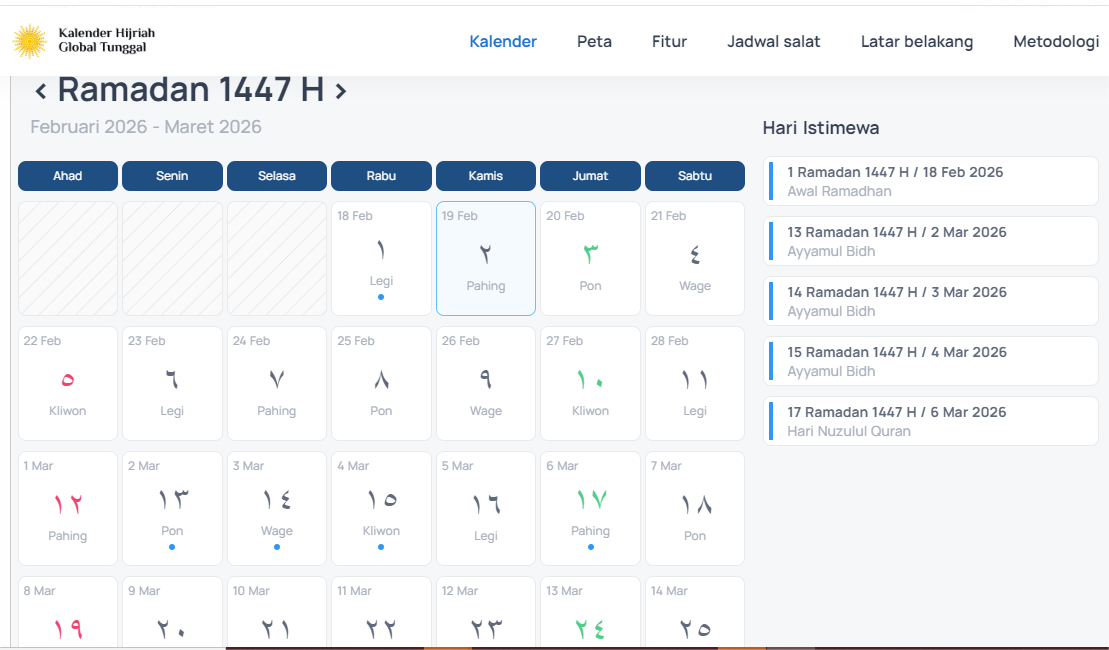Navigate to the Fitur section
The height and width of the screenshot is (650, 1109).
pyautogui.click(x=669, y=42)
